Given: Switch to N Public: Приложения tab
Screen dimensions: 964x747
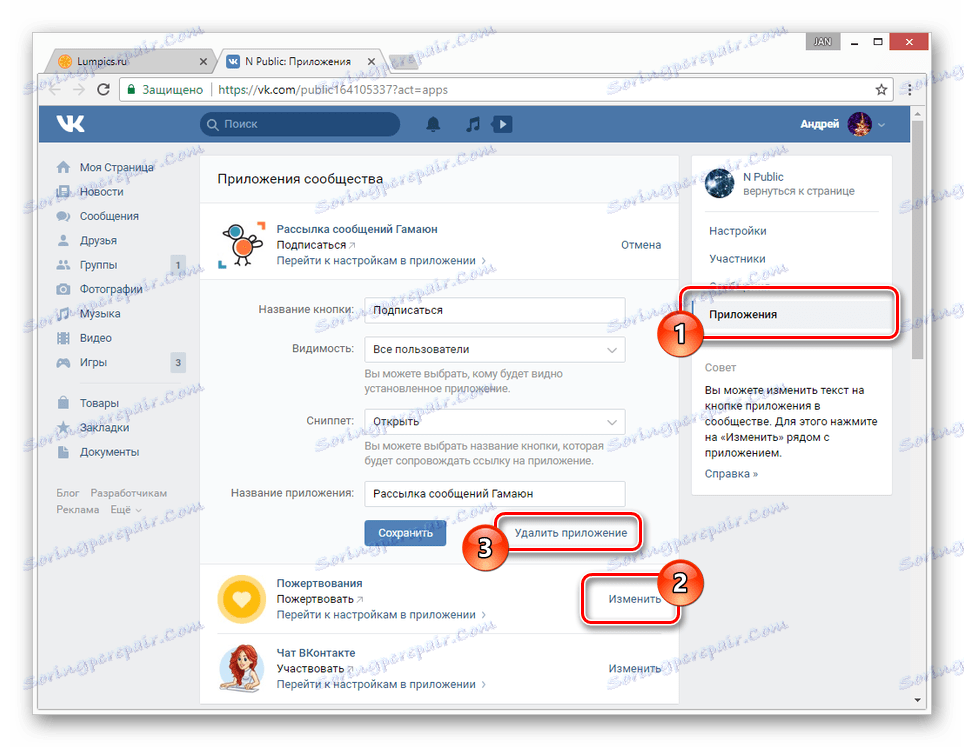Looking at the screenshot, I should click(x=301, y=61).
